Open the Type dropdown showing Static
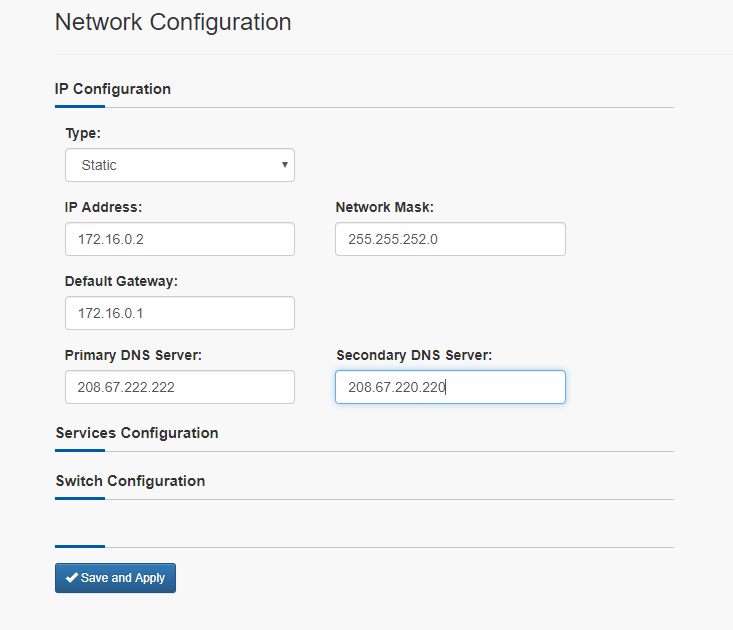733x630 pixels. click(x=180, y=165)
